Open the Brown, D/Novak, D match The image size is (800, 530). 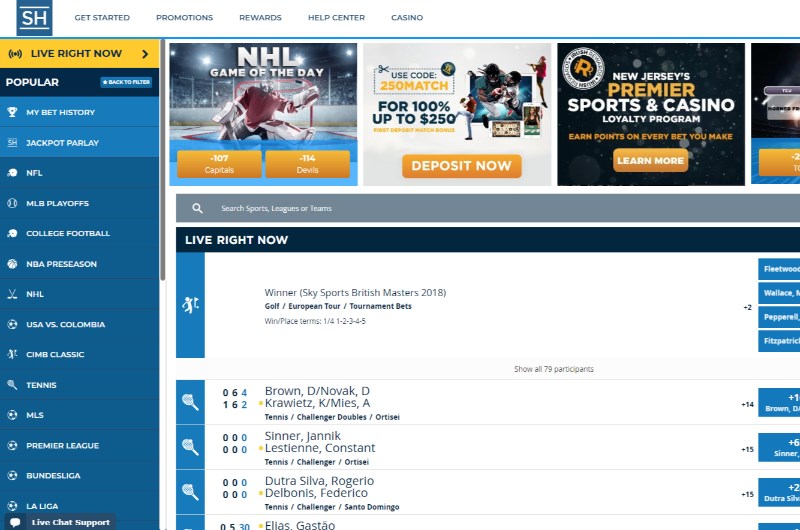click(x=317, y=391)
